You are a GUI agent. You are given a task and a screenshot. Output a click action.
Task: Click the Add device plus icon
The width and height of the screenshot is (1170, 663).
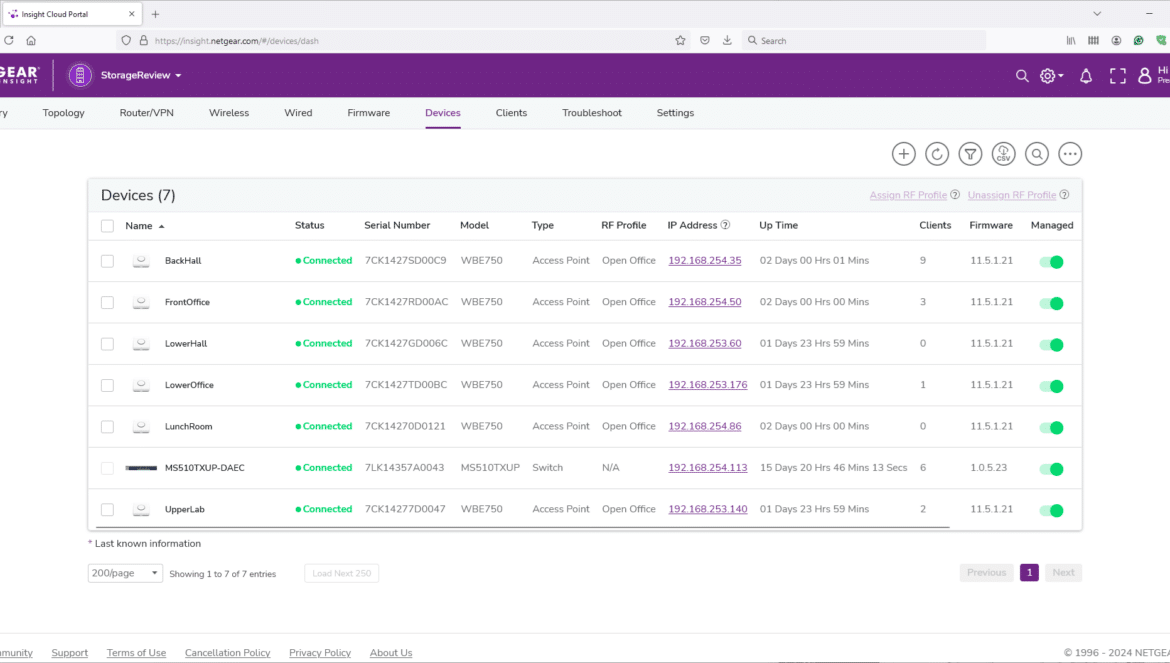[904, 154]
